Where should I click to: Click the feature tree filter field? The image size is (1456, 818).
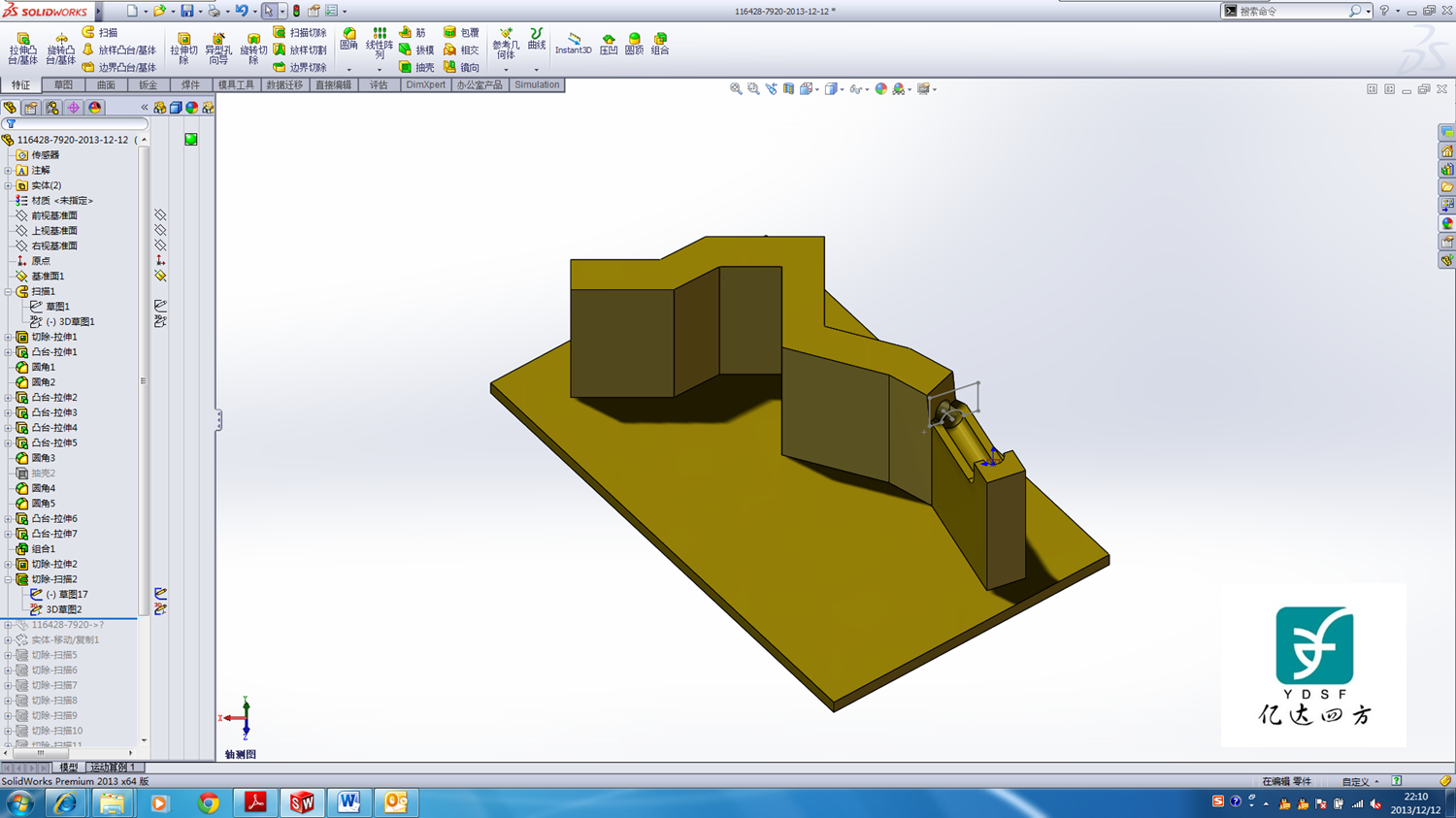click(x=76, y=124)
